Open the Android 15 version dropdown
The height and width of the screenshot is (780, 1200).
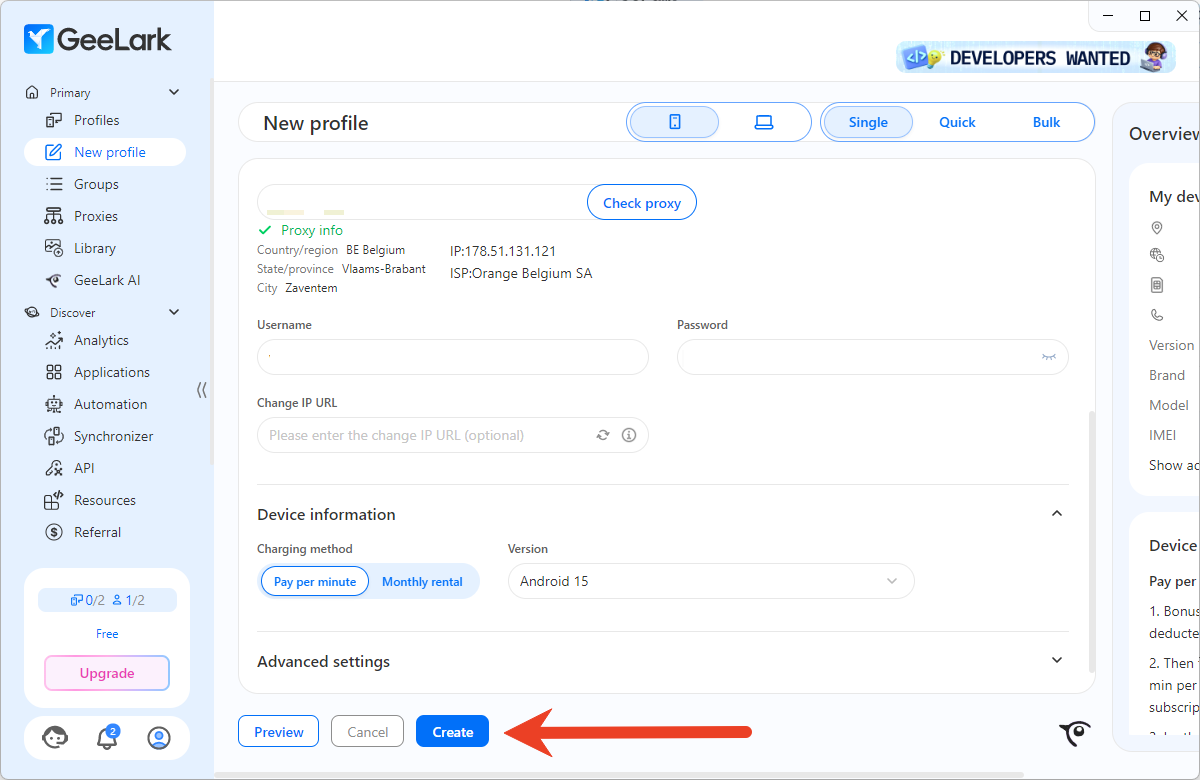710,581
